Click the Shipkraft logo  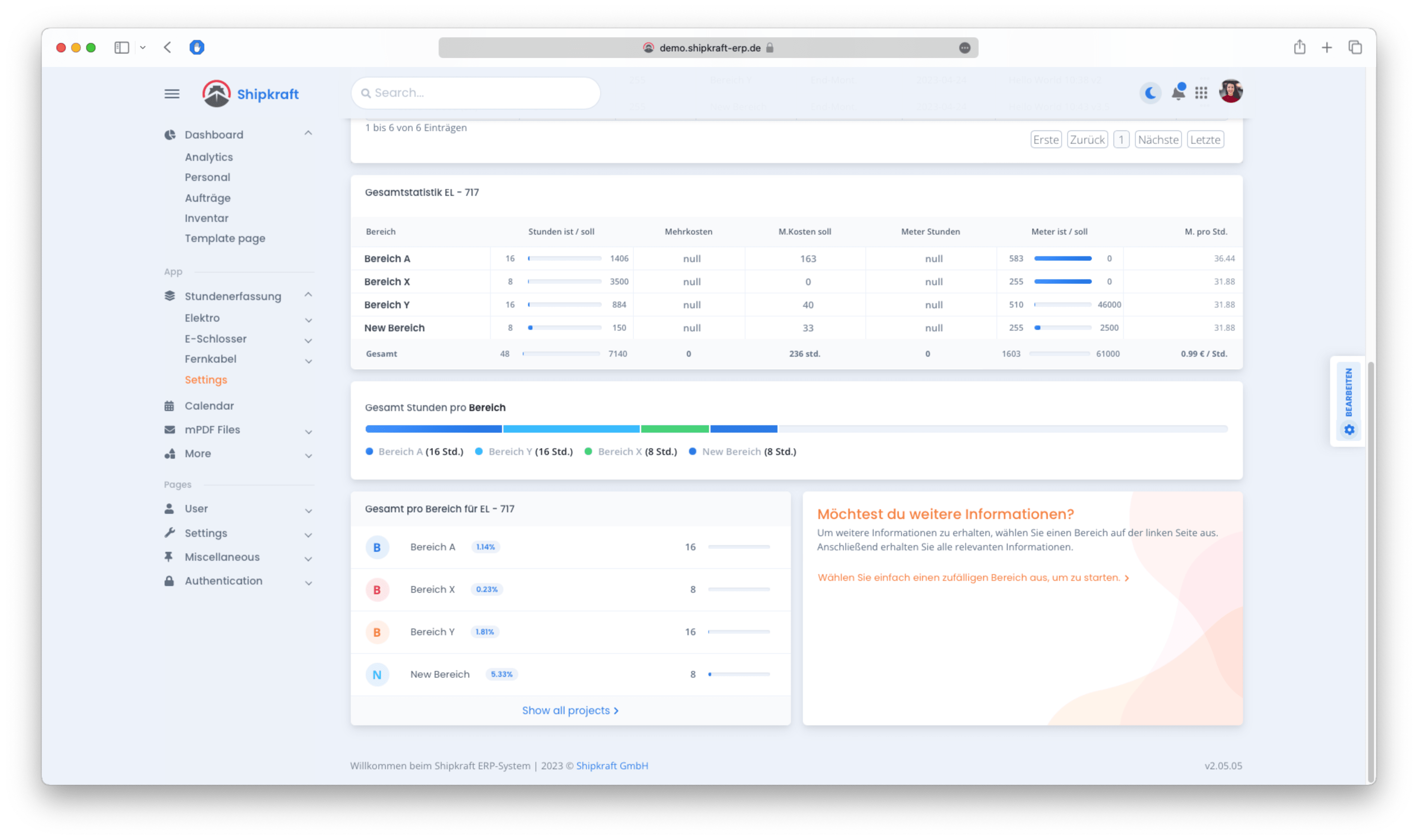click(x=250, y=93)
